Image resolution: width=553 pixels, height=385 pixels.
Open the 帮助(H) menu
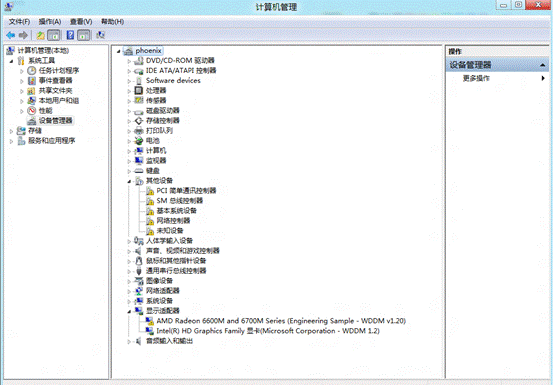112,22
